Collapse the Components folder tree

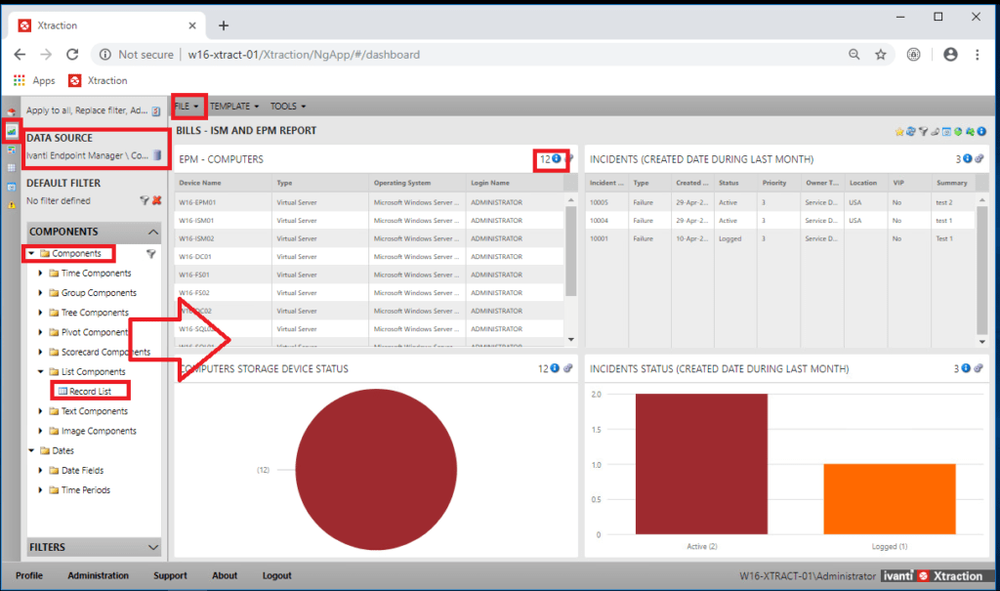(x=32, y=253)
